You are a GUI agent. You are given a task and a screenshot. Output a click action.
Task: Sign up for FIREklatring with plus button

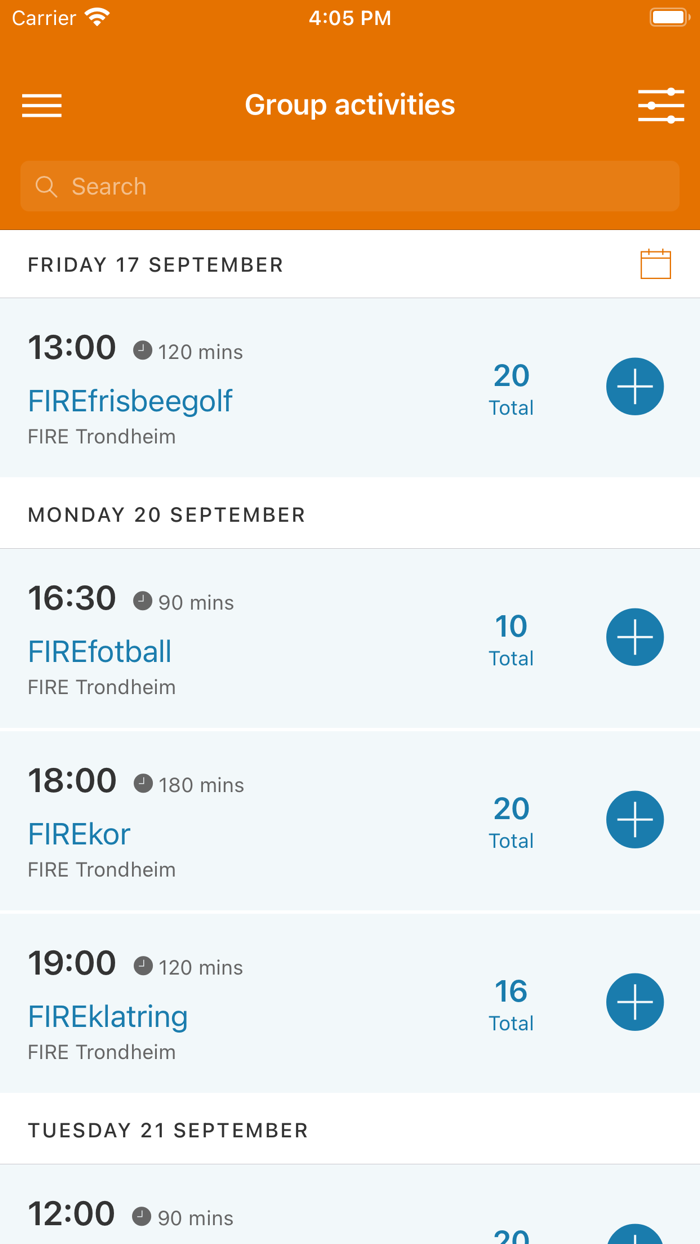(x=635, y=1001)
